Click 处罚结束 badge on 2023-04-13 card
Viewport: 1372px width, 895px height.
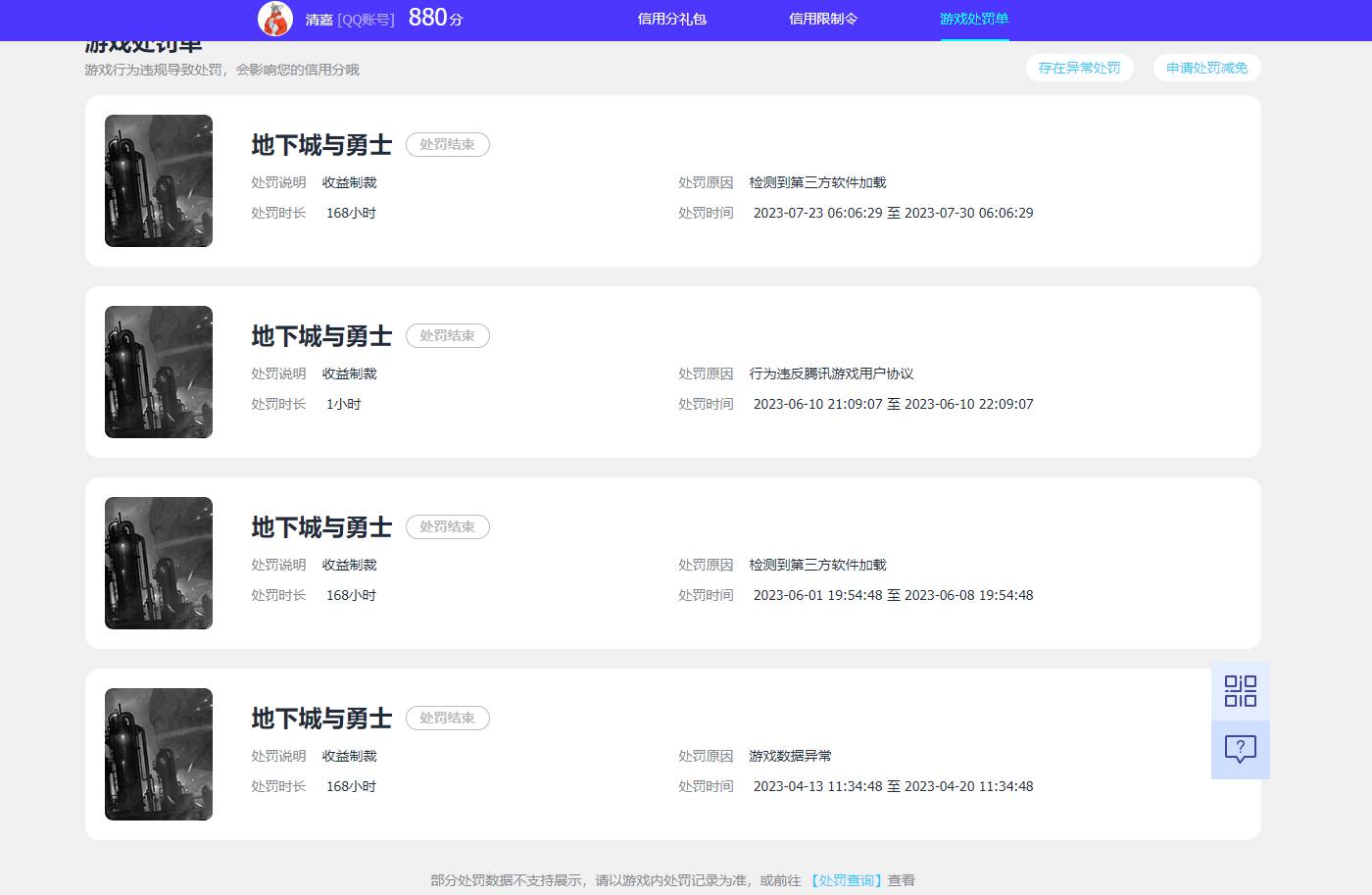(x=448, y=718)
